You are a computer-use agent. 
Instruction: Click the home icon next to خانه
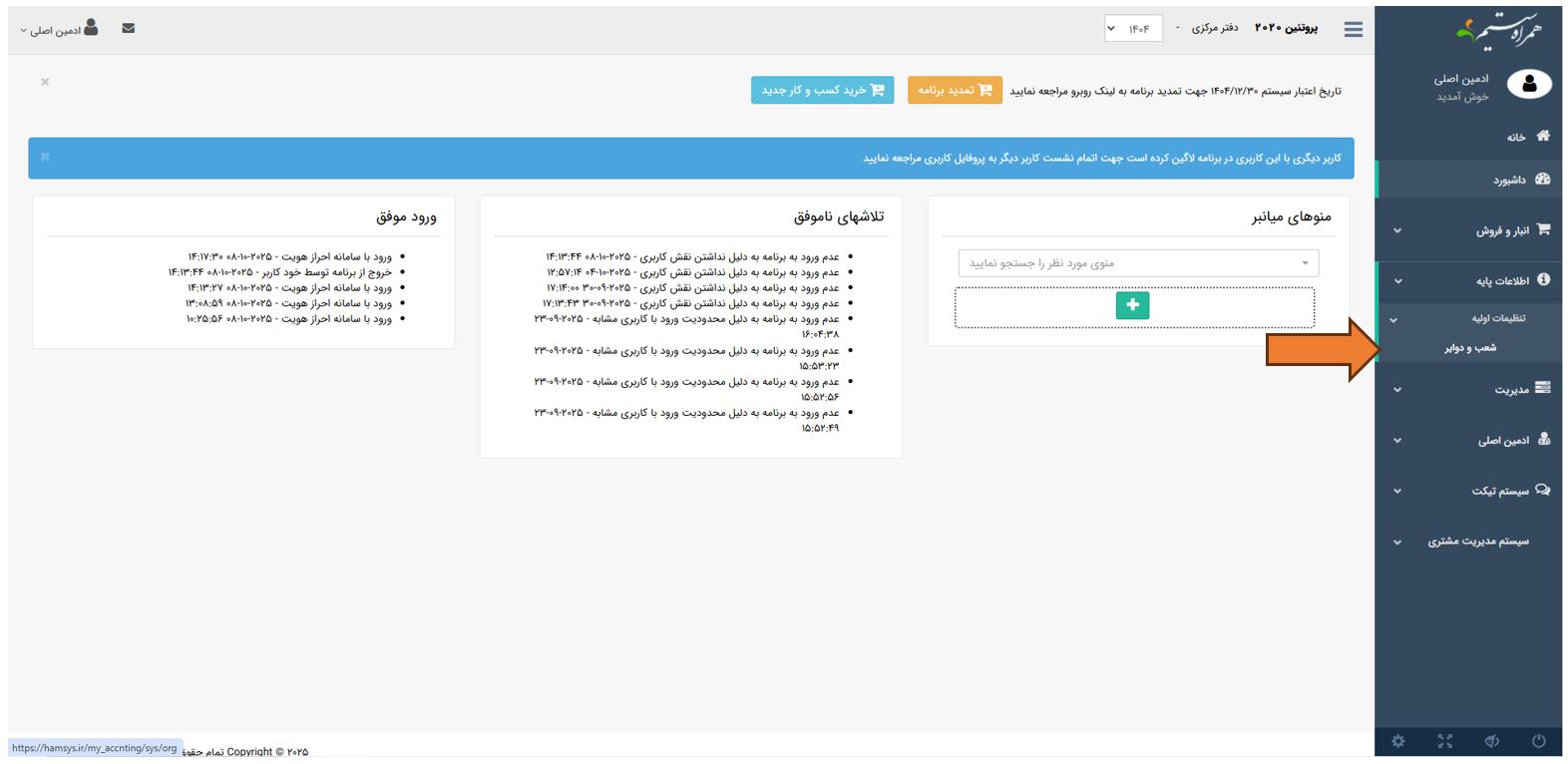click(1542, 136)
